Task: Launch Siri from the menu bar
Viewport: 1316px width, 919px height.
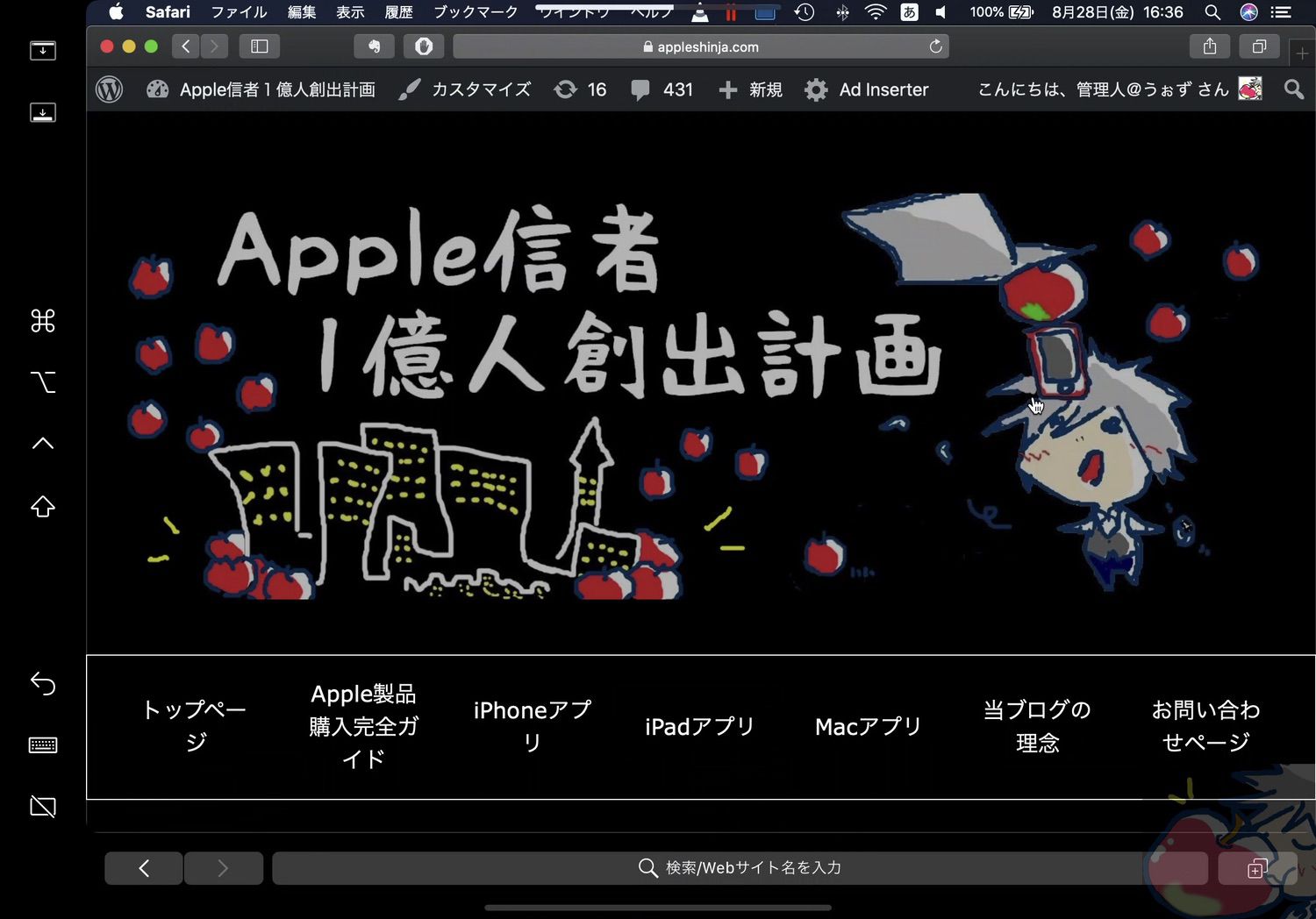Action: 1248,12
